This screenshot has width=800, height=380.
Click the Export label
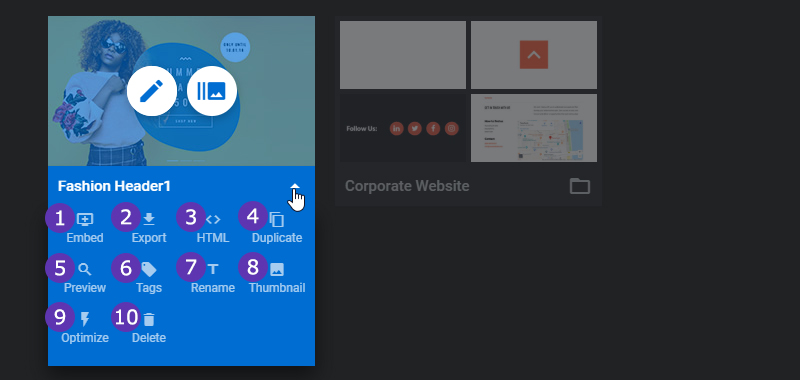pos(149,238)
